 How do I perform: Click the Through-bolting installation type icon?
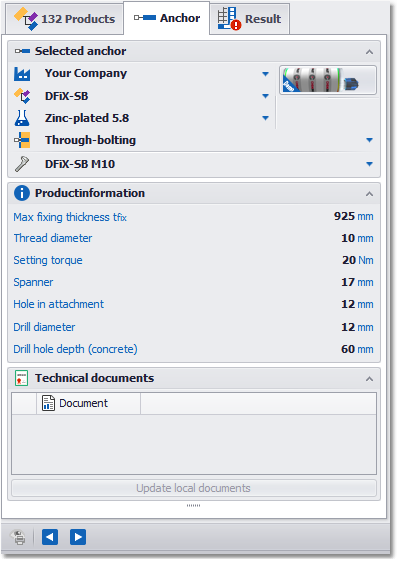(x=22, y=140)
